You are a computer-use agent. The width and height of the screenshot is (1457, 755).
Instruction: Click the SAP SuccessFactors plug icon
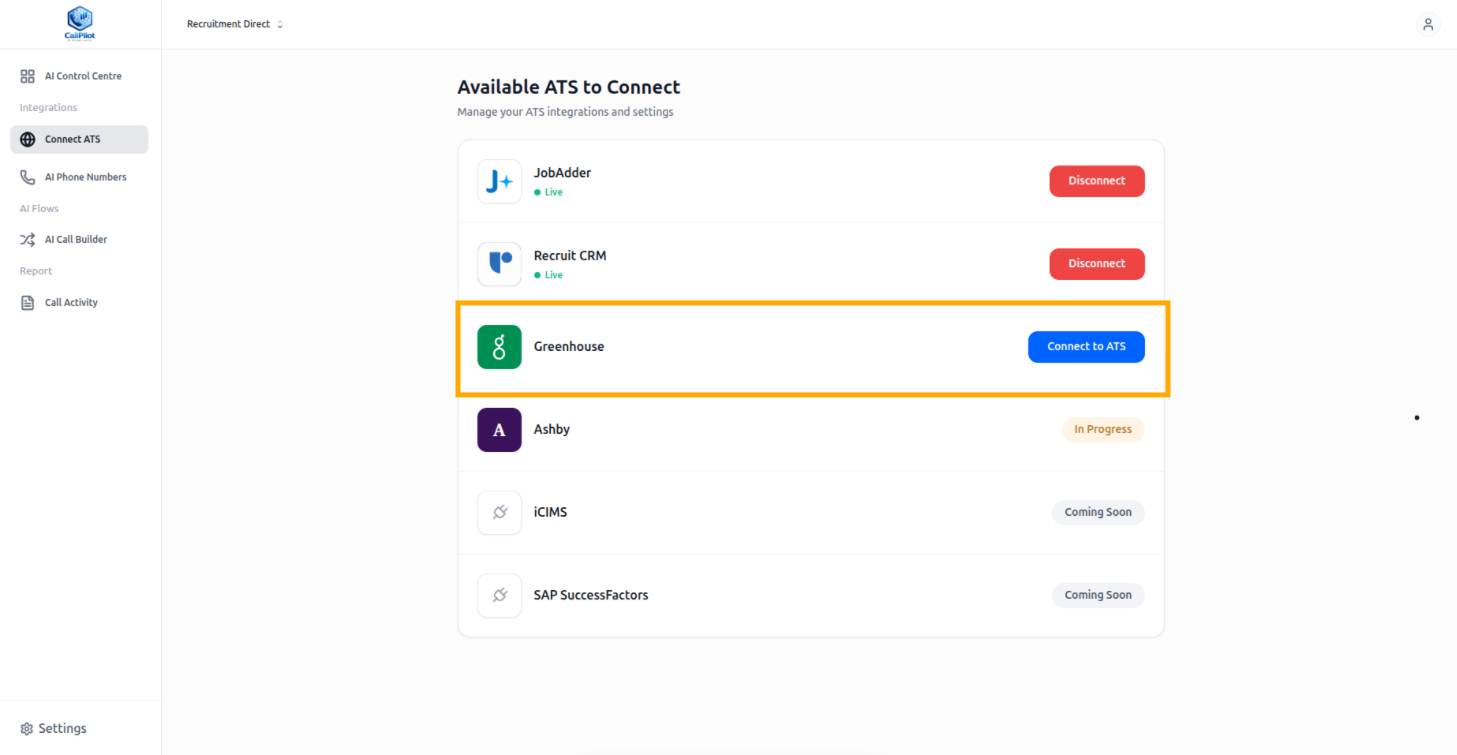click(x=499, y=595)
